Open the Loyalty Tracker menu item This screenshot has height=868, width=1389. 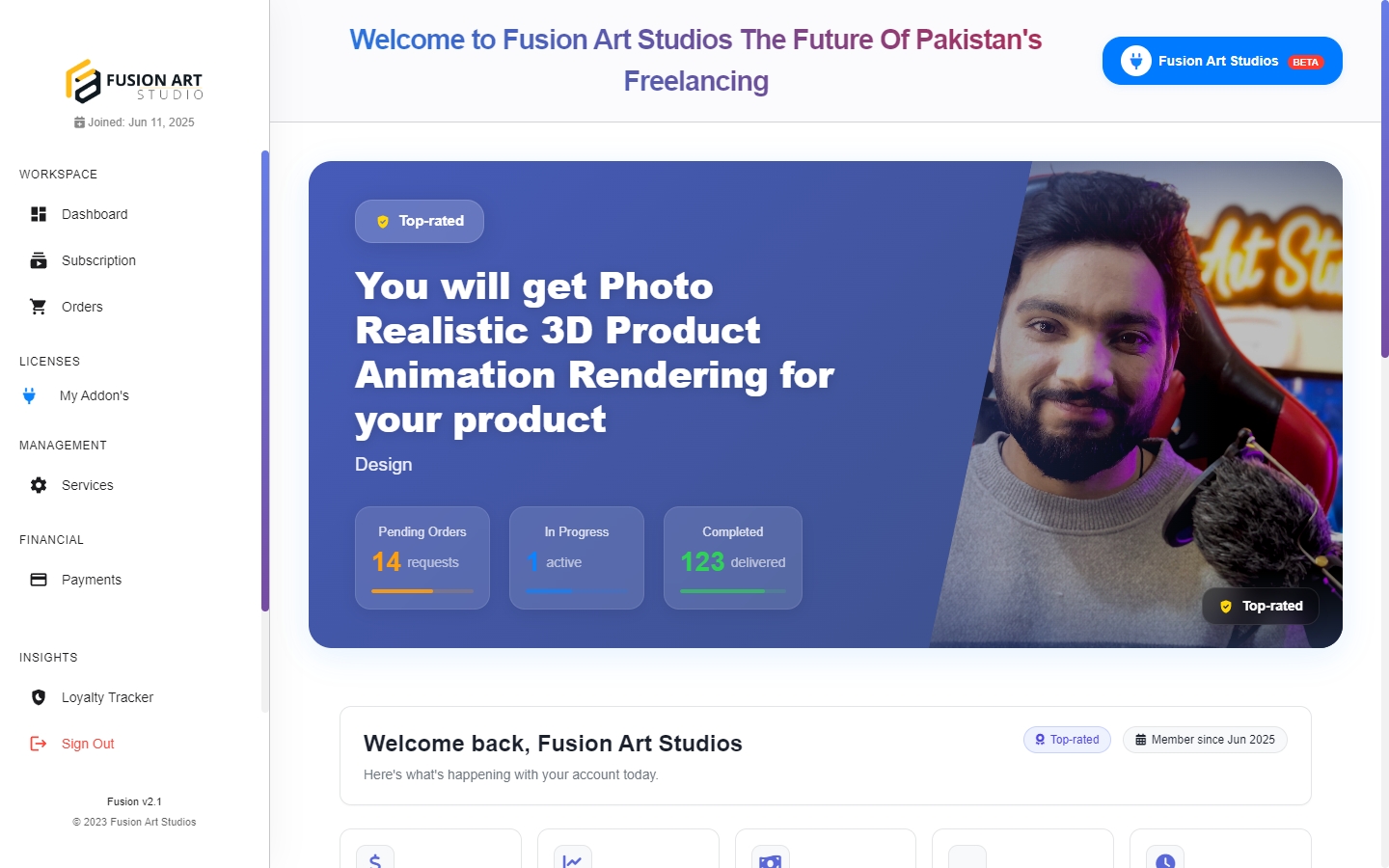107,697
